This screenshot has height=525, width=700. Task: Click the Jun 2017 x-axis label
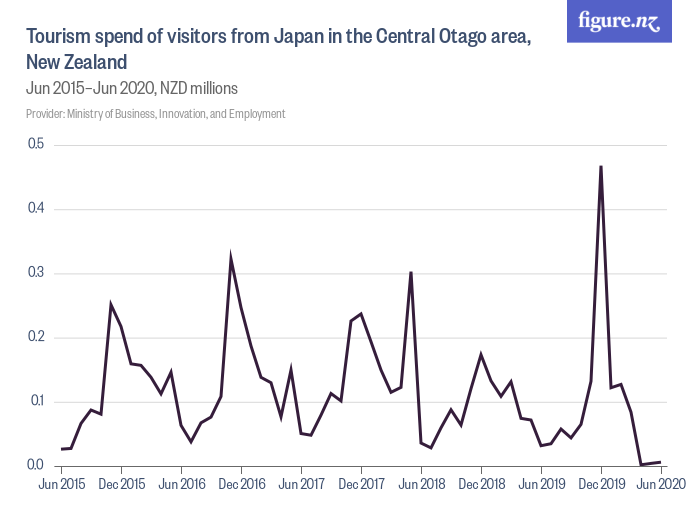[301, 484]
